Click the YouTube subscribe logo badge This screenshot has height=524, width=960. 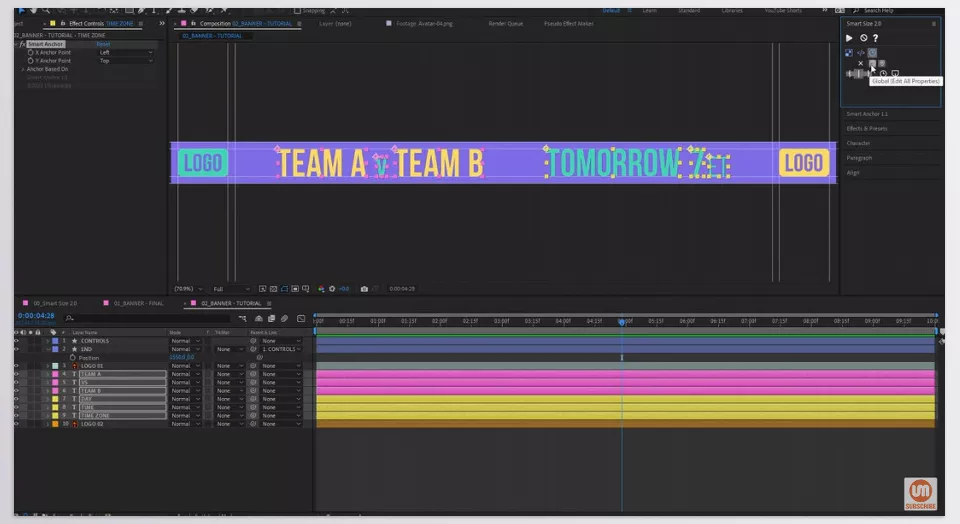(920, 494)
